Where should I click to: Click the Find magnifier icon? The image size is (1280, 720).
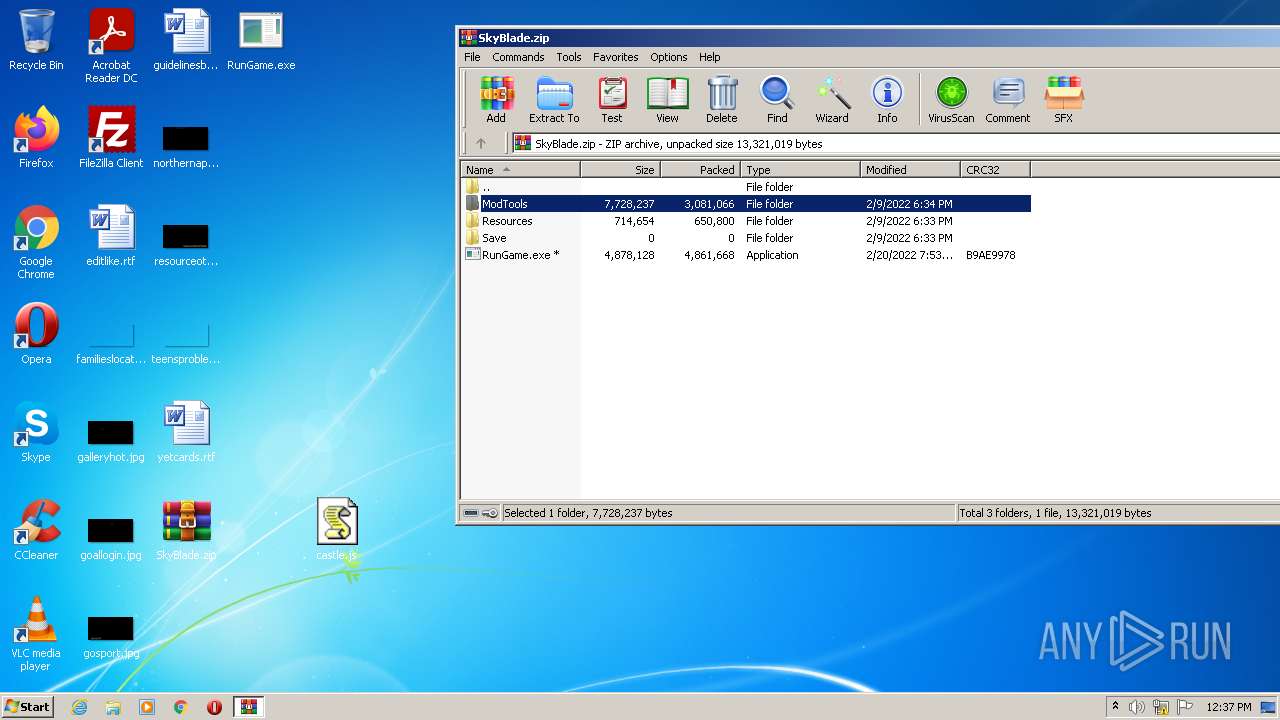pyautogui.click(x=777, y=100)
